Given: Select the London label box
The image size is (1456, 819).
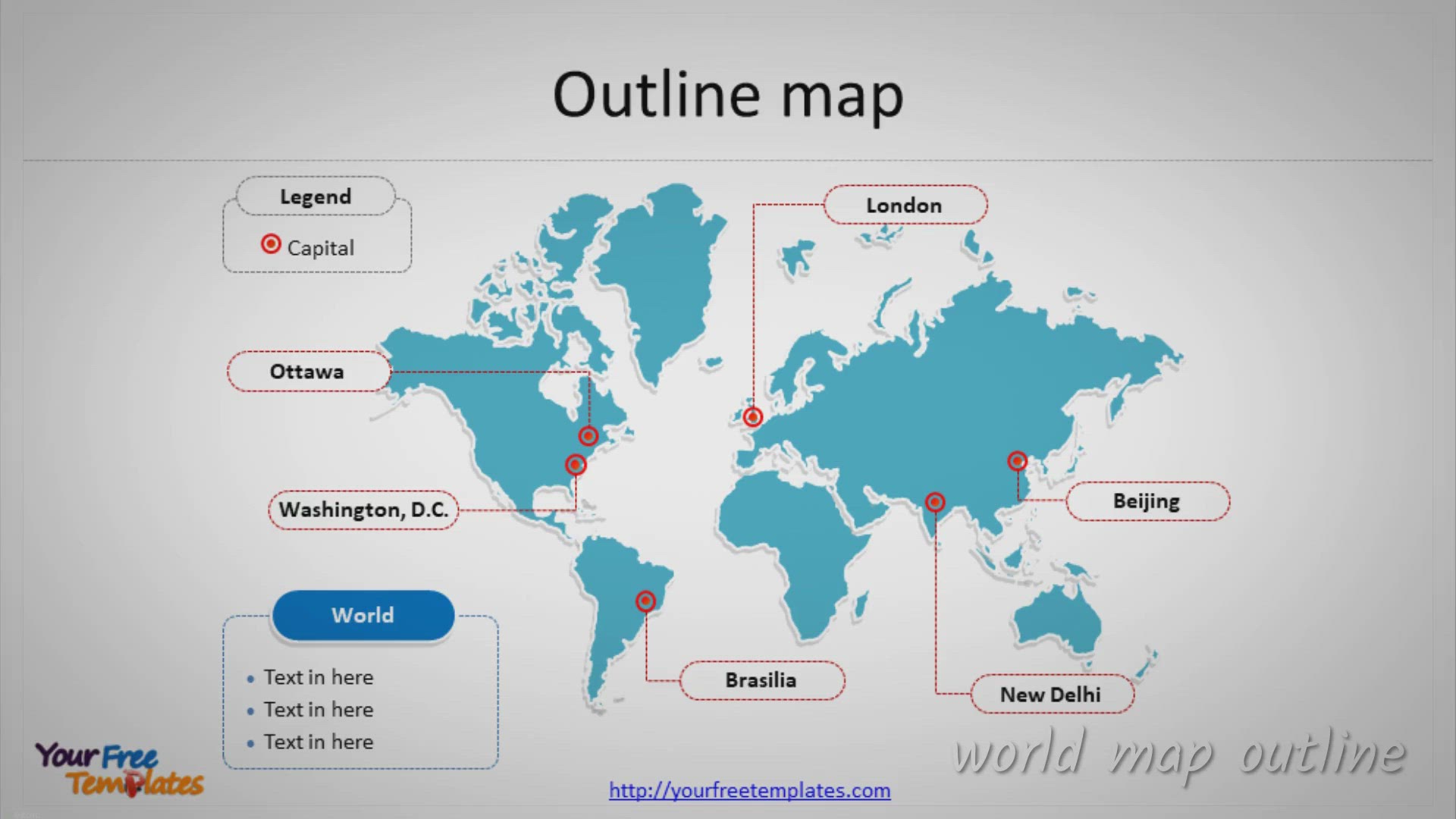Looking at the screenshot, I should pos(905,205).
